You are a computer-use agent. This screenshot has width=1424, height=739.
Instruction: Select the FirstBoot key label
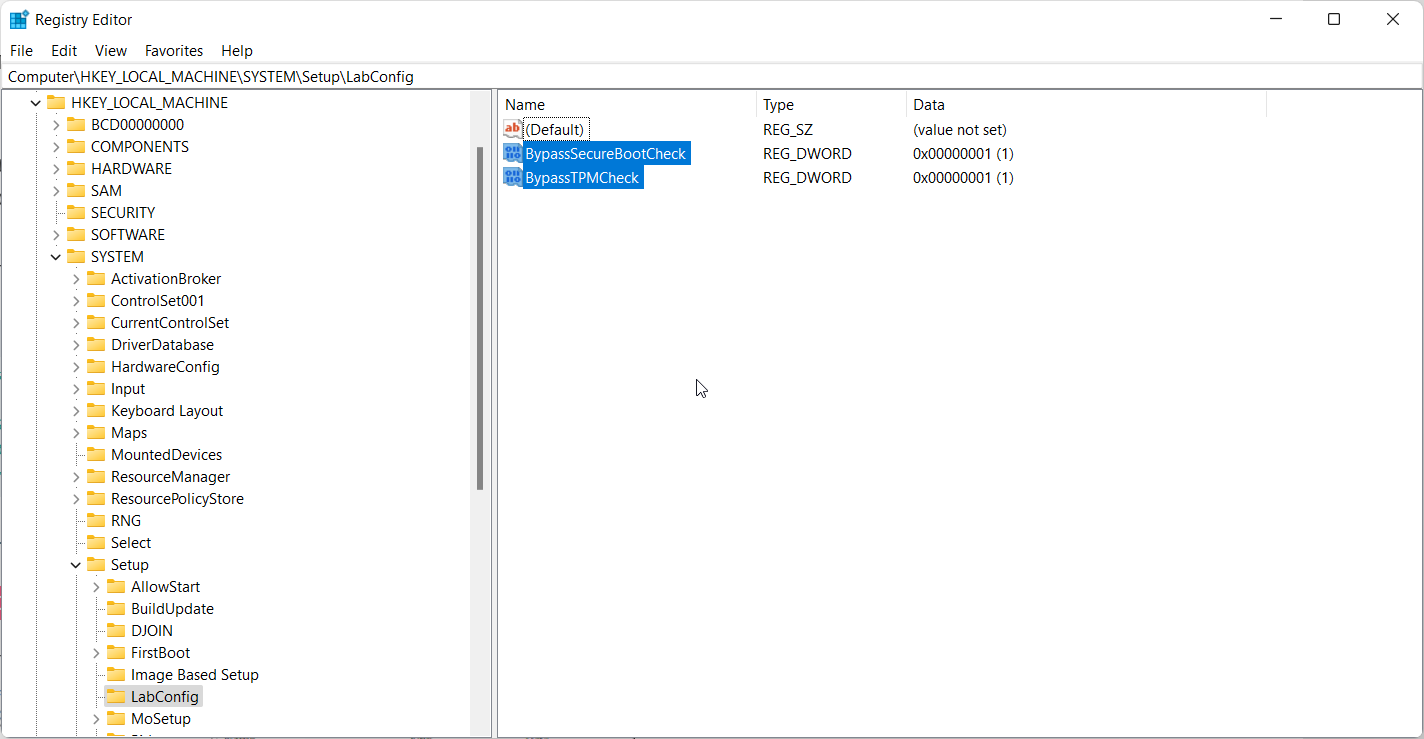pyautogui.click(x=160, y=652)
